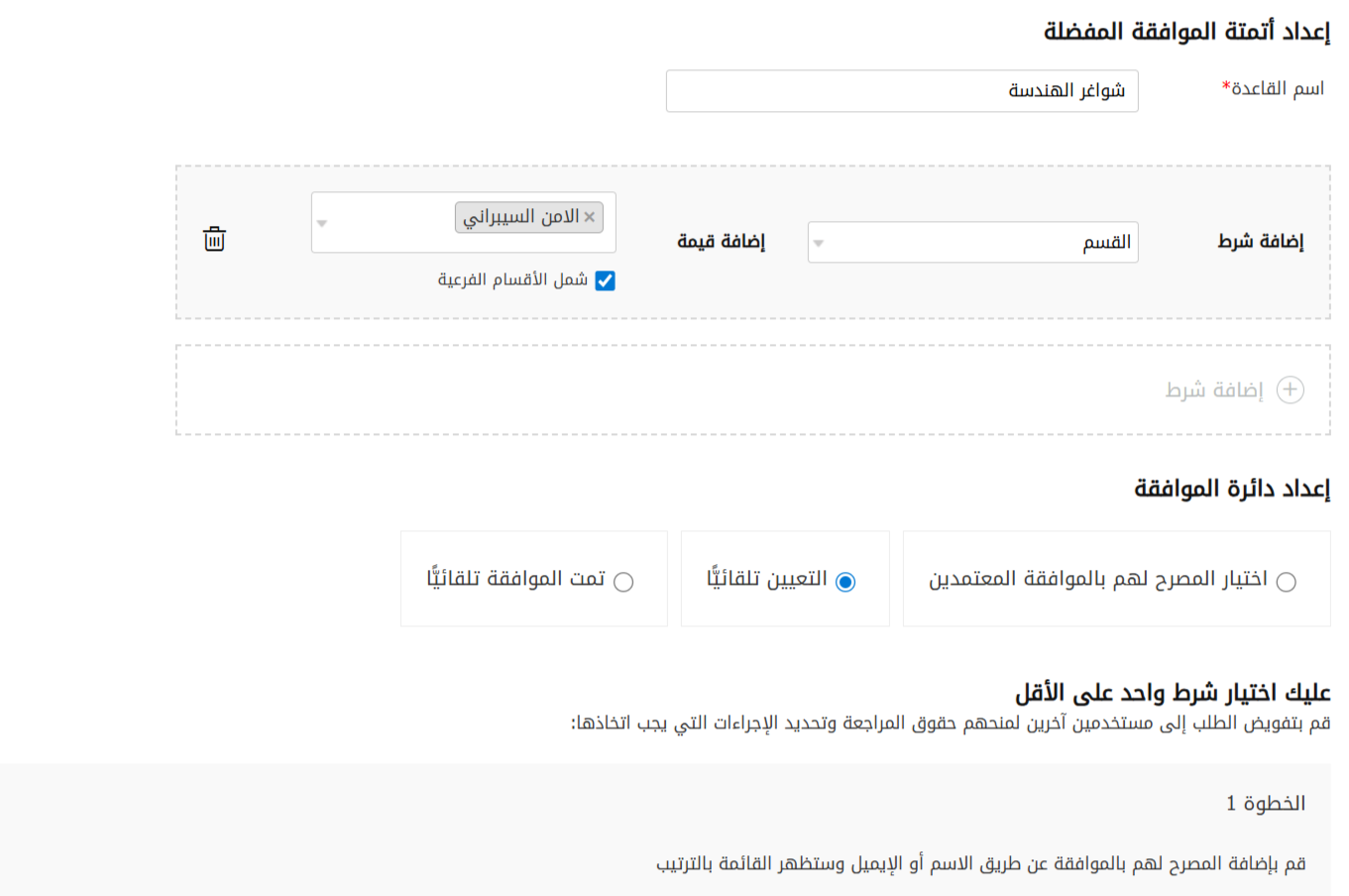Select the تمت الموافقة تلقائيًا radio option

click(x=623, y=582)
